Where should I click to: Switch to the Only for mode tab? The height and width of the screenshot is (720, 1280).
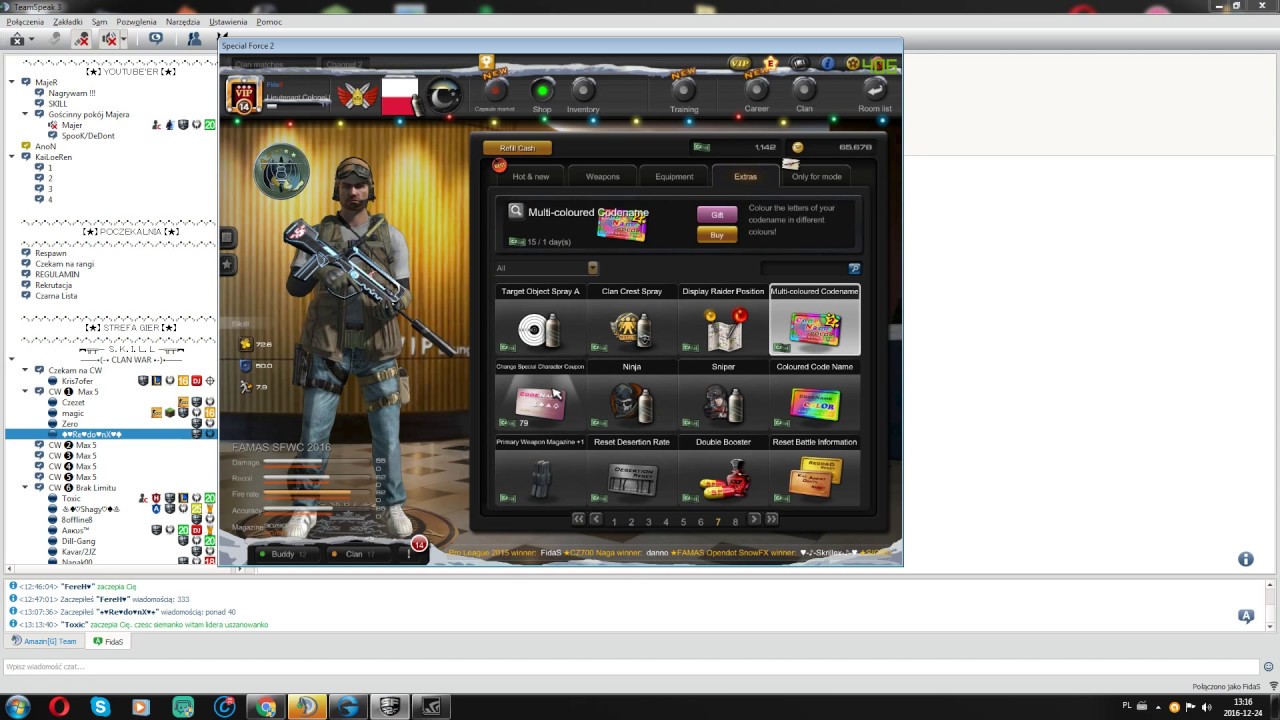click(817, 176)
